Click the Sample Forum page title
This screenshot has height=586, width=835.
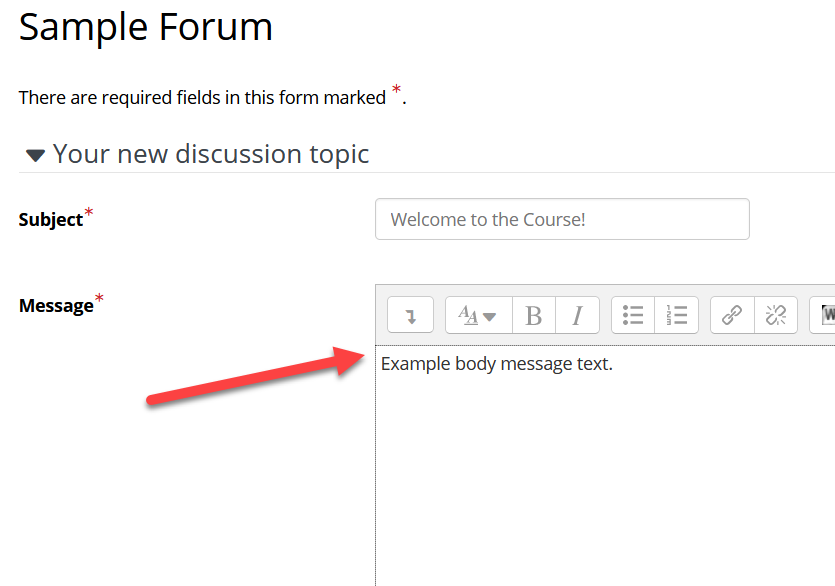pyautogui.click(x=146, y=27)
